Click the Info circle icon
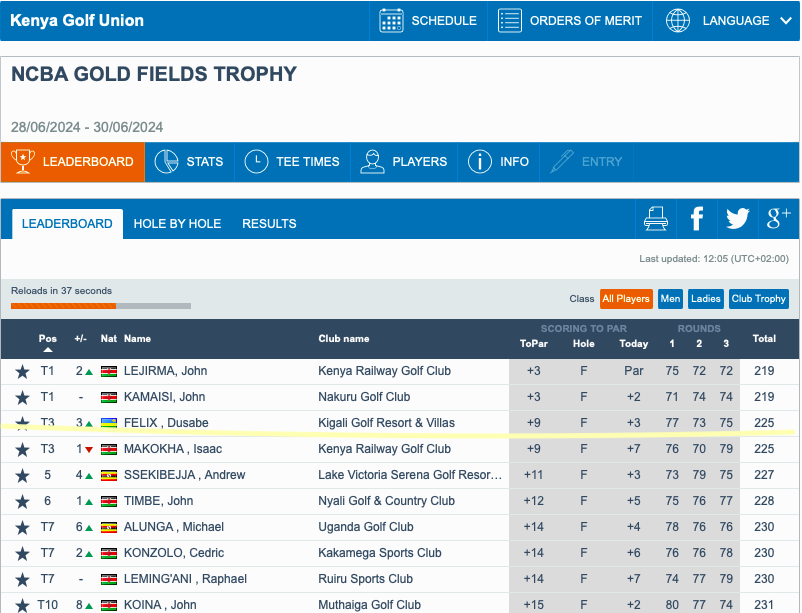Viewport: 802px width, 613px height. coord(480,162)
